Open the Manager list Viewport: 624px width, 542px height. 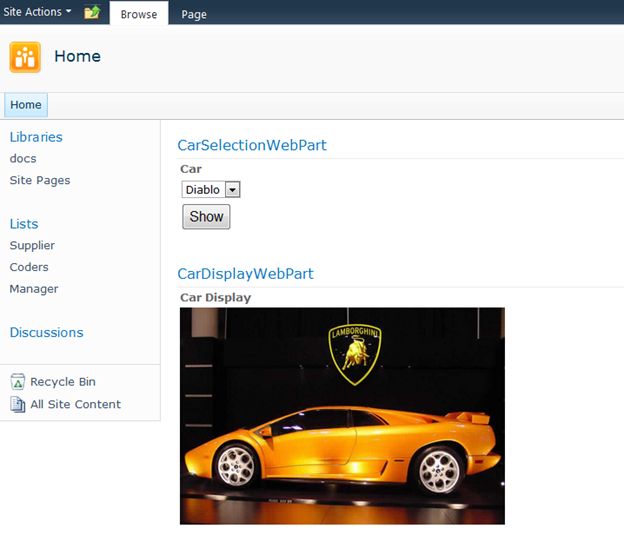(x=34, y=289)
